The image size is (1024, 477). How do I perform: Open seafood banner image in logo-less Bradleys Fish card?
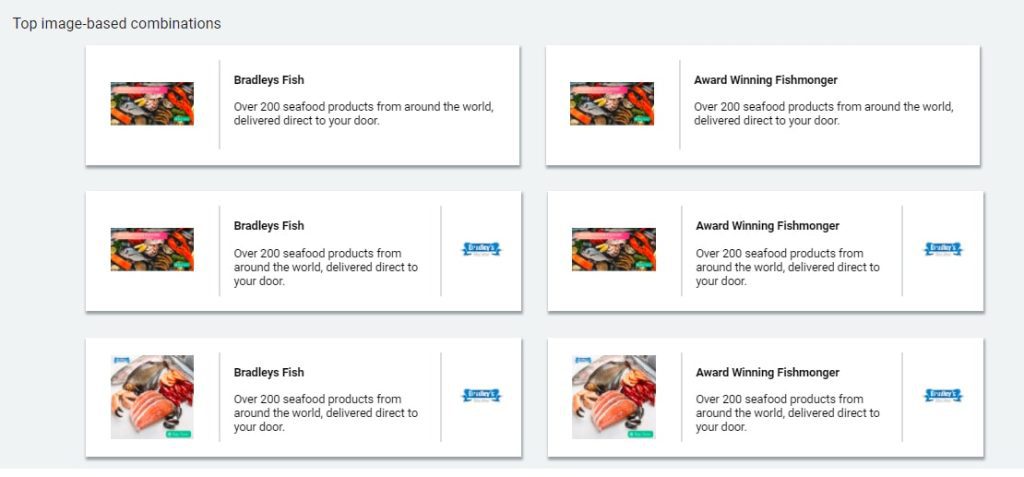(152, 104)
